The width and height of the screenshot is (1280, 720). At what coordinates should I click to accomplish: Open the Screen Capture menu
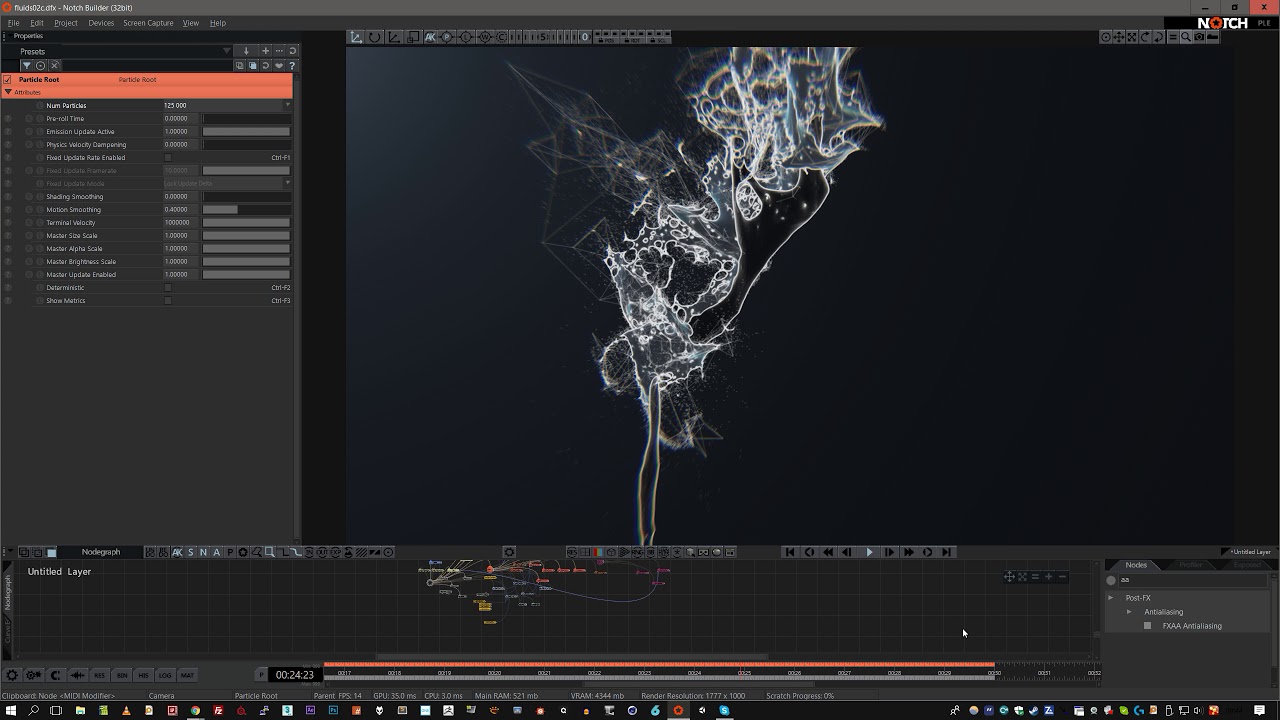[x=148, y=23]
